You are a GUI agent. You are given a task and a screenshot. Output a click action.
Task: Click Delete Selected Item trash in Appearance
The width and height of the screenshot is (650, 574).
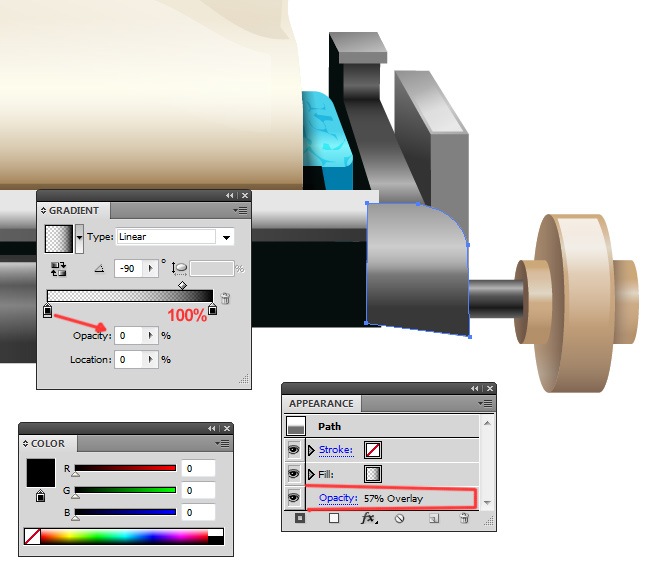(464, 518)
